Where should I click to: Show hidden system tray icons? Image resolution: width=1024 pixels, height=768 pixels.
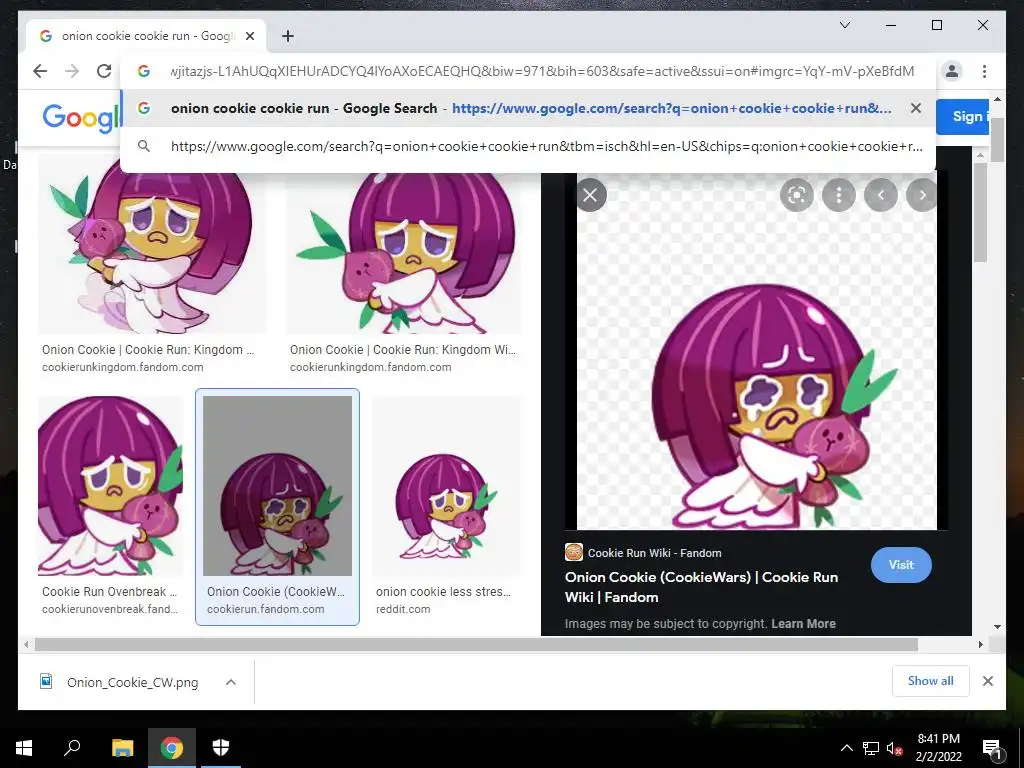pos(846,748)
